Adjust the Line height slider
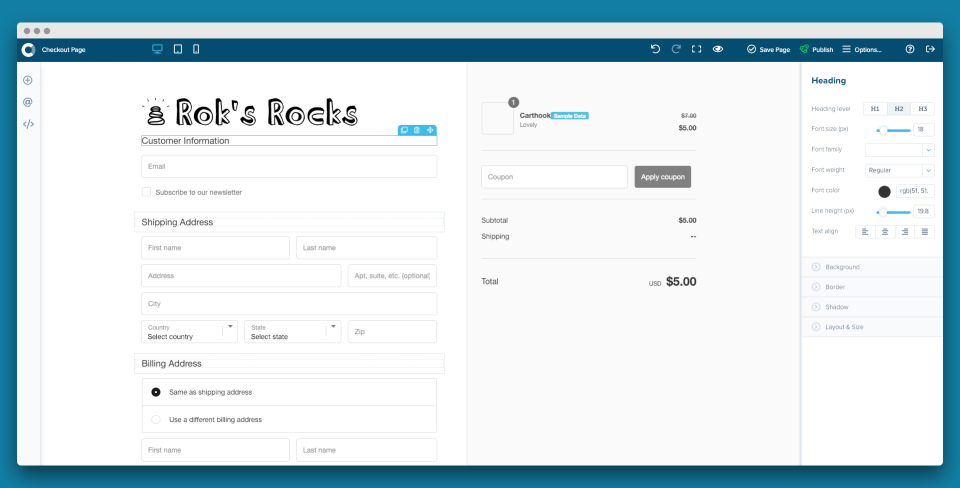This screenshot has width=960, height=488. 893,212
